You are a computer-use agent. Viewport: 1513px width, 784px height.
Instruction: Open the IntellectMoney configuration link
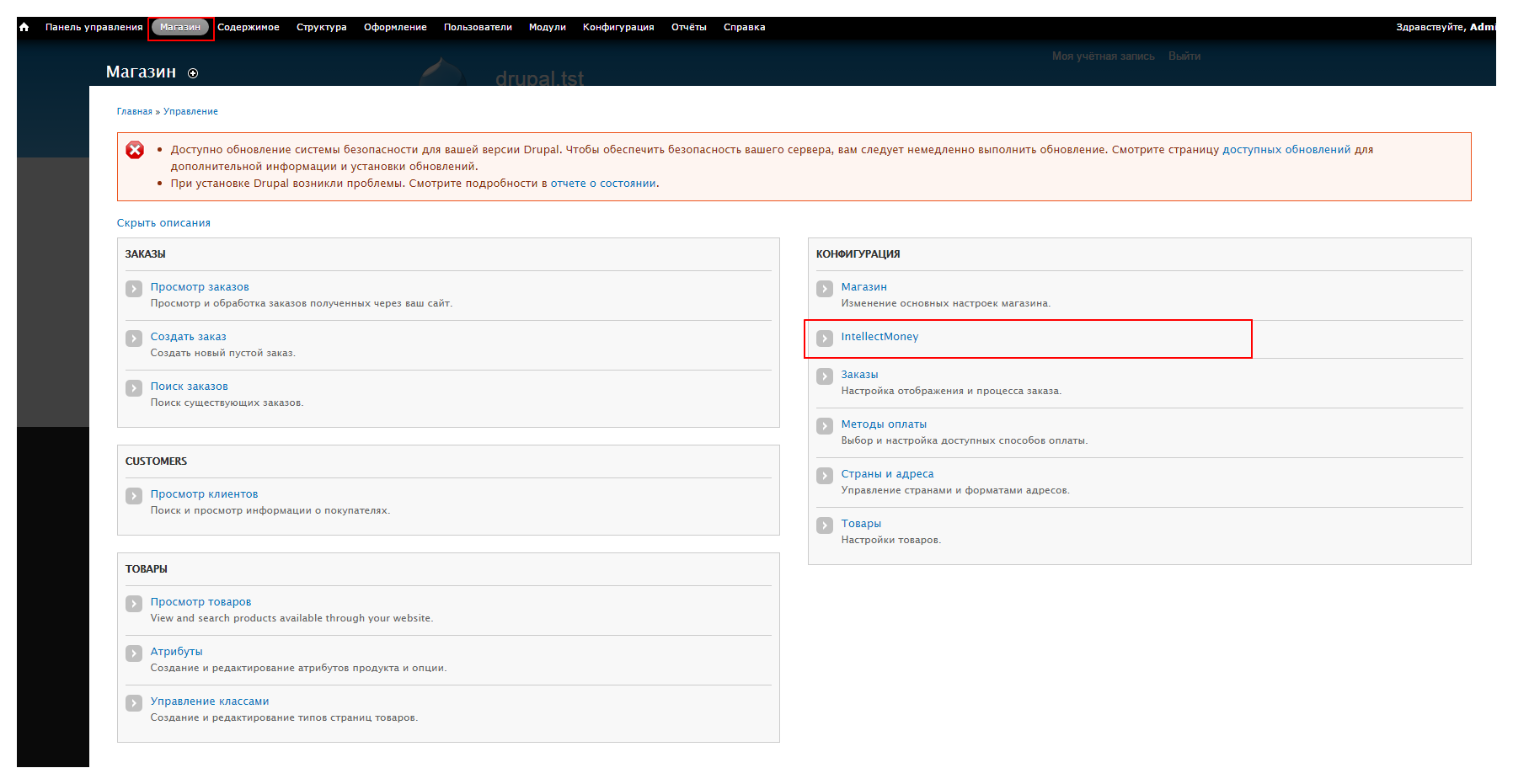pyautogui.click(x=880, y=337)
